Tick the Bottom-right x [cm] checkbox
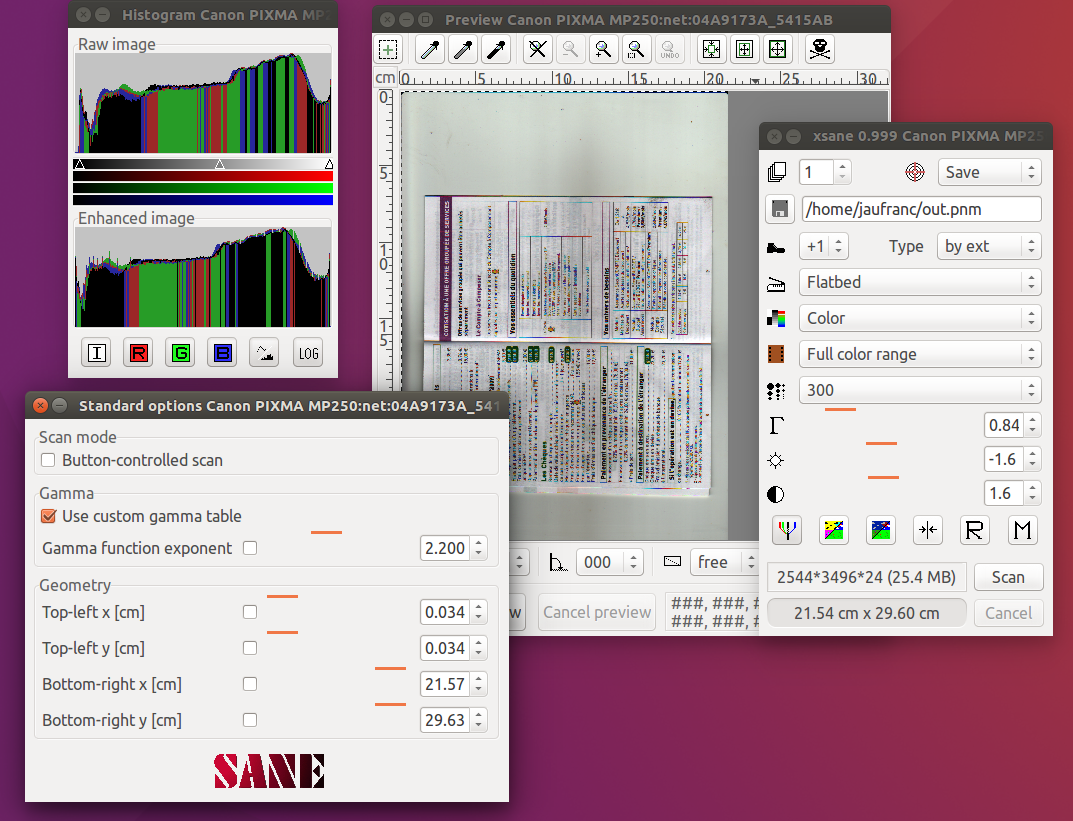This screenshot has height=821, width=1073. click(x=250, y=684)
